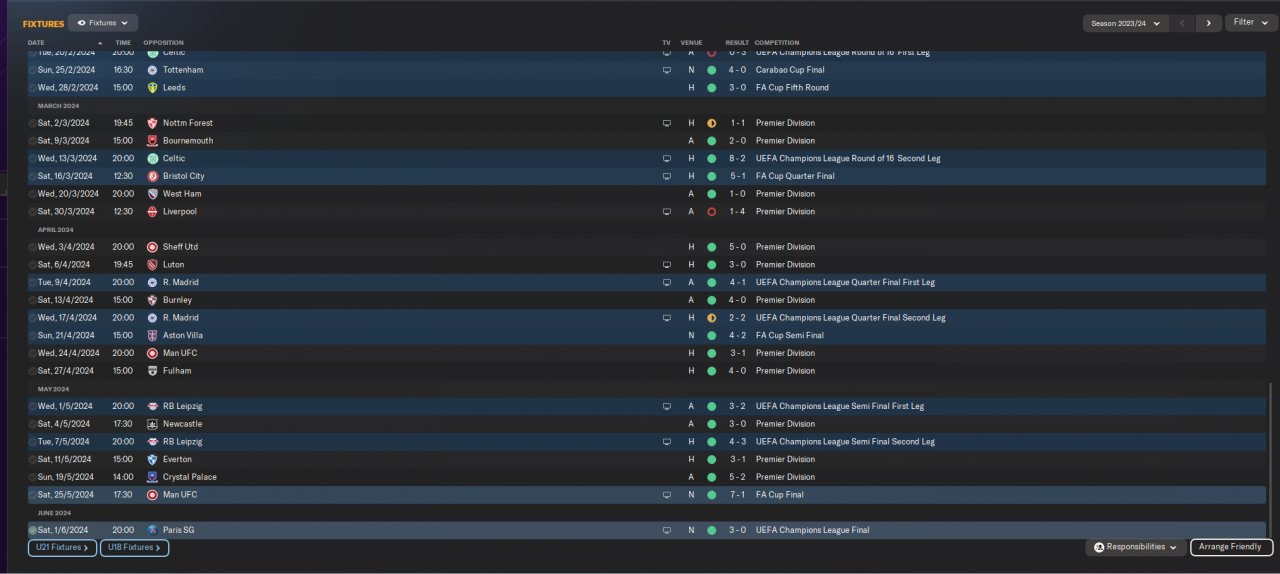Click the red loss indicator on Liverpool row
Image resolution: width=1280 pixels, height=574 pixels.
[x=711, y=212]
